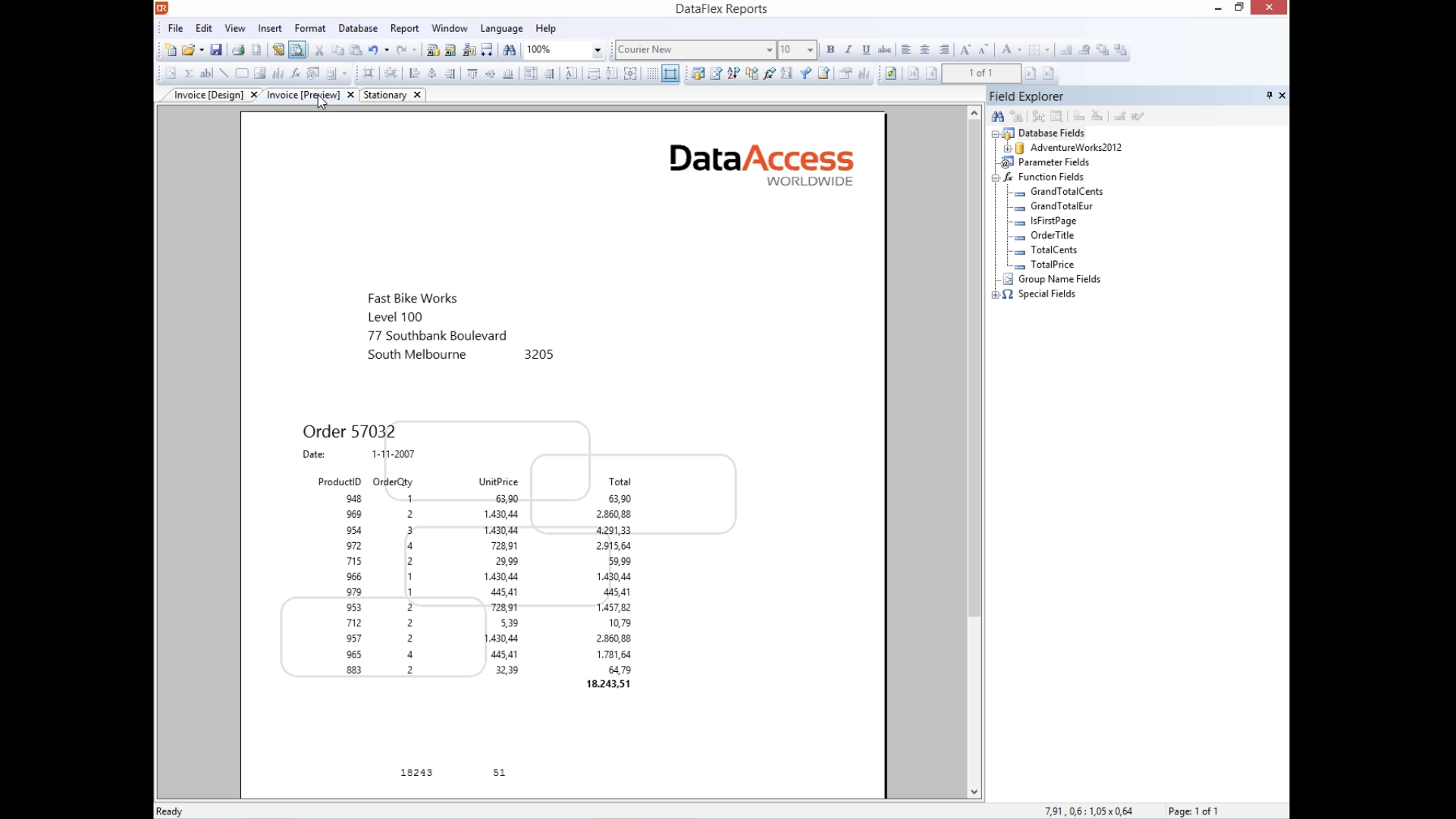Select the GrandTotalEur function field
The image size is (1456, 819).
[x=1061, y=206]
